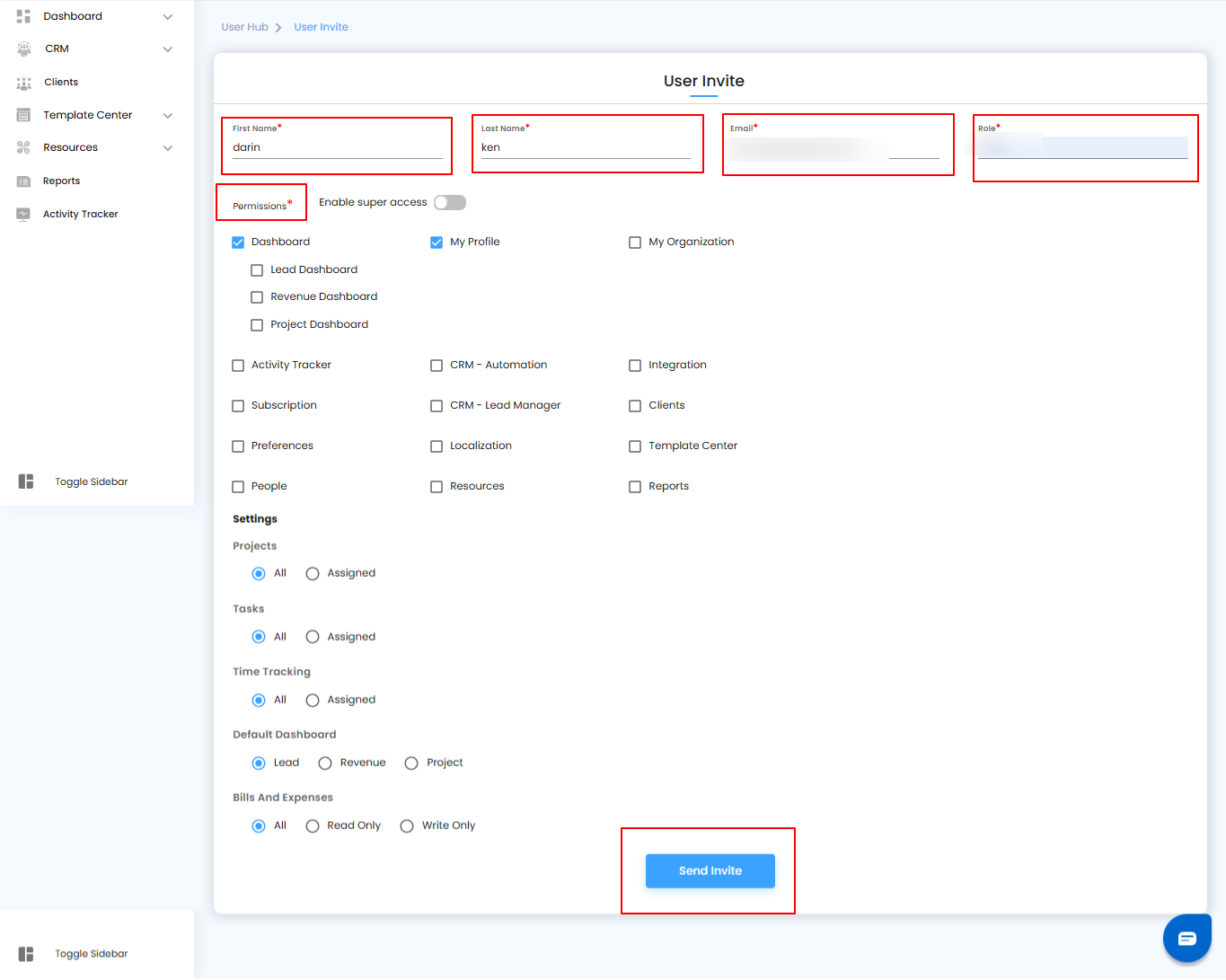Click the First Name input field

click(338, 148)
